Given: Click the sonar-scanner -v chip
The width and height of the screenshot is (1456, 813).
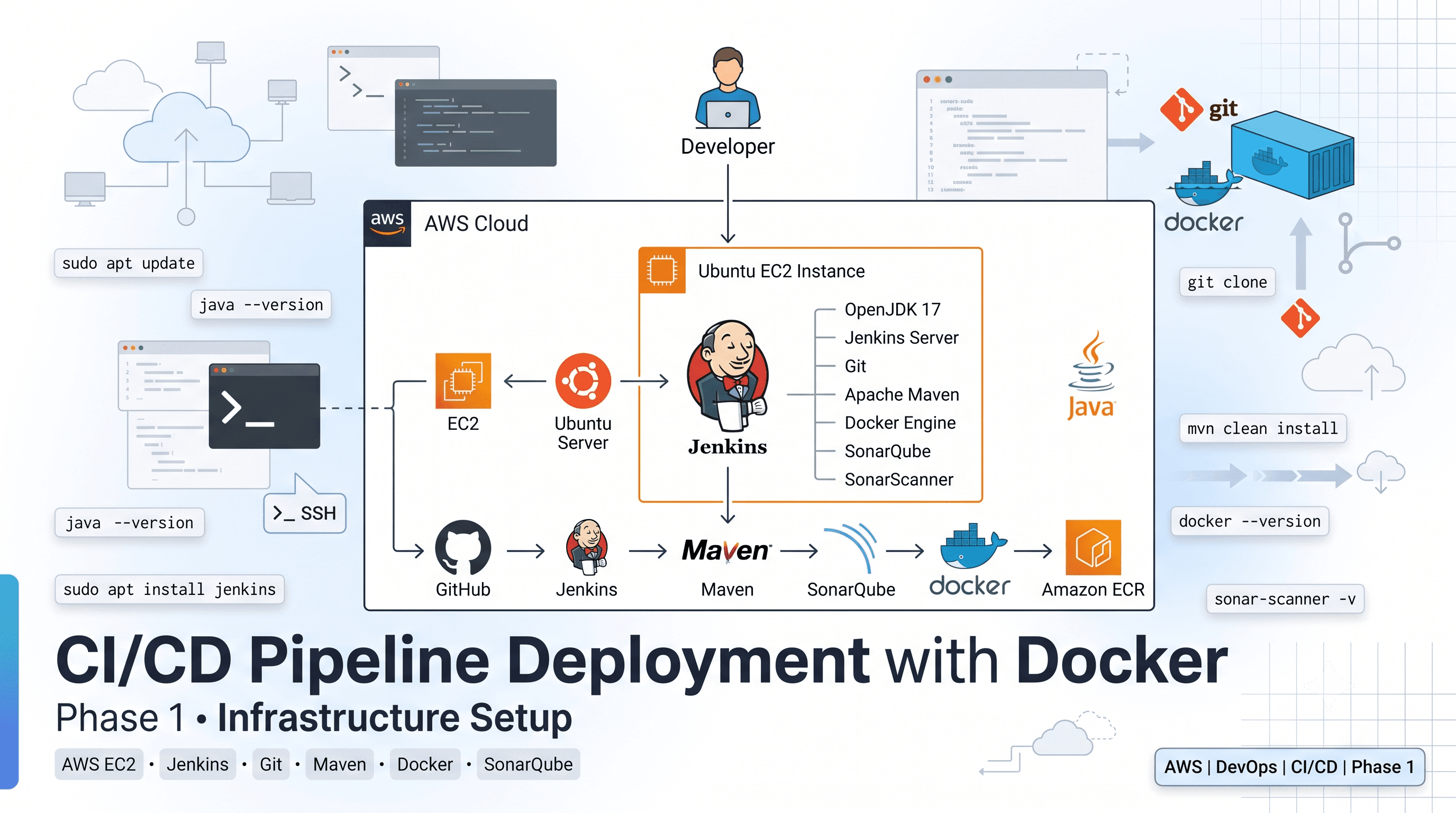Looking at the screenshot, I should tap(1285, 599).
